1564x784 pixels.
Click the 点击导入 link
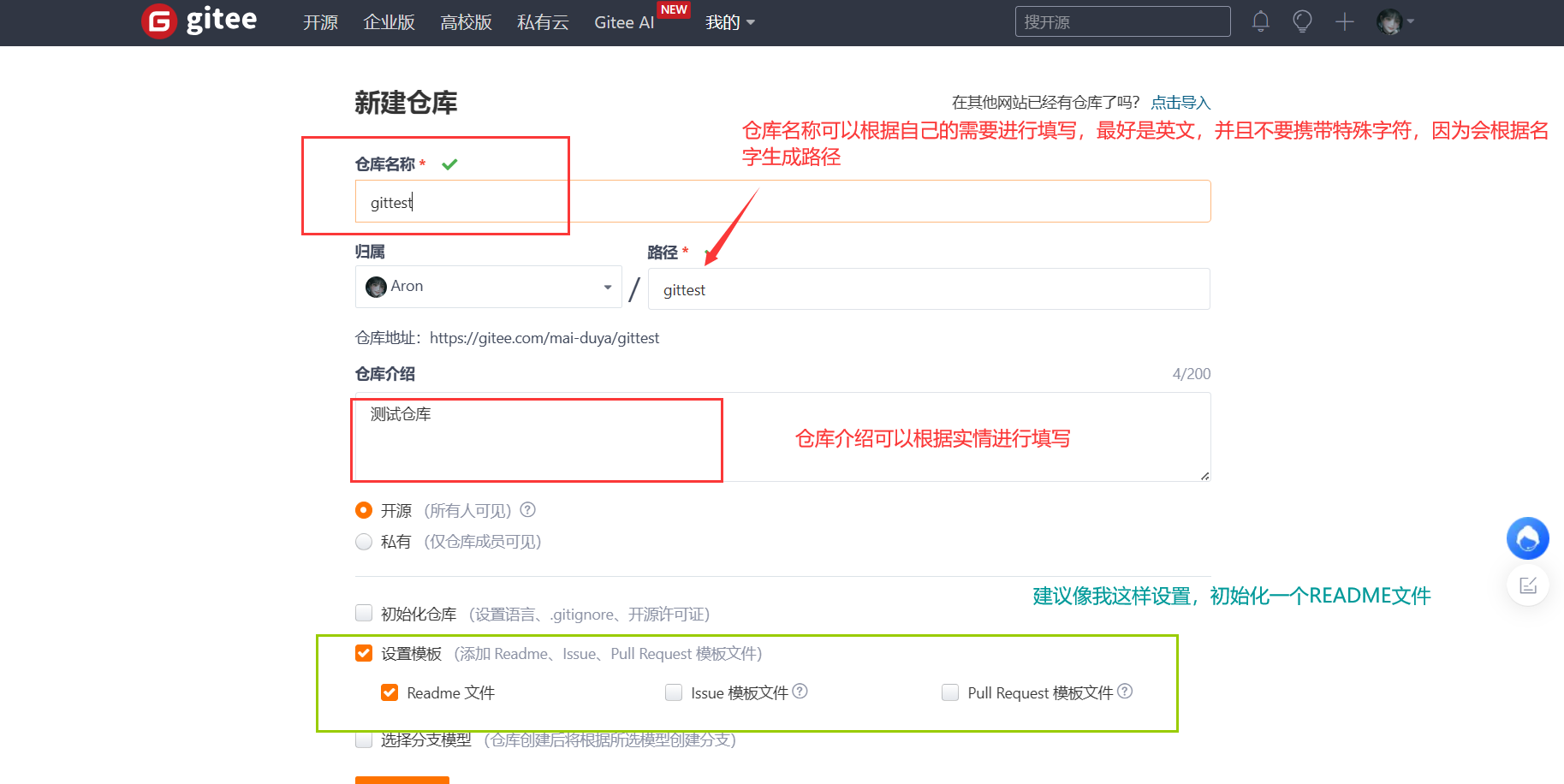coord(1180,103)
